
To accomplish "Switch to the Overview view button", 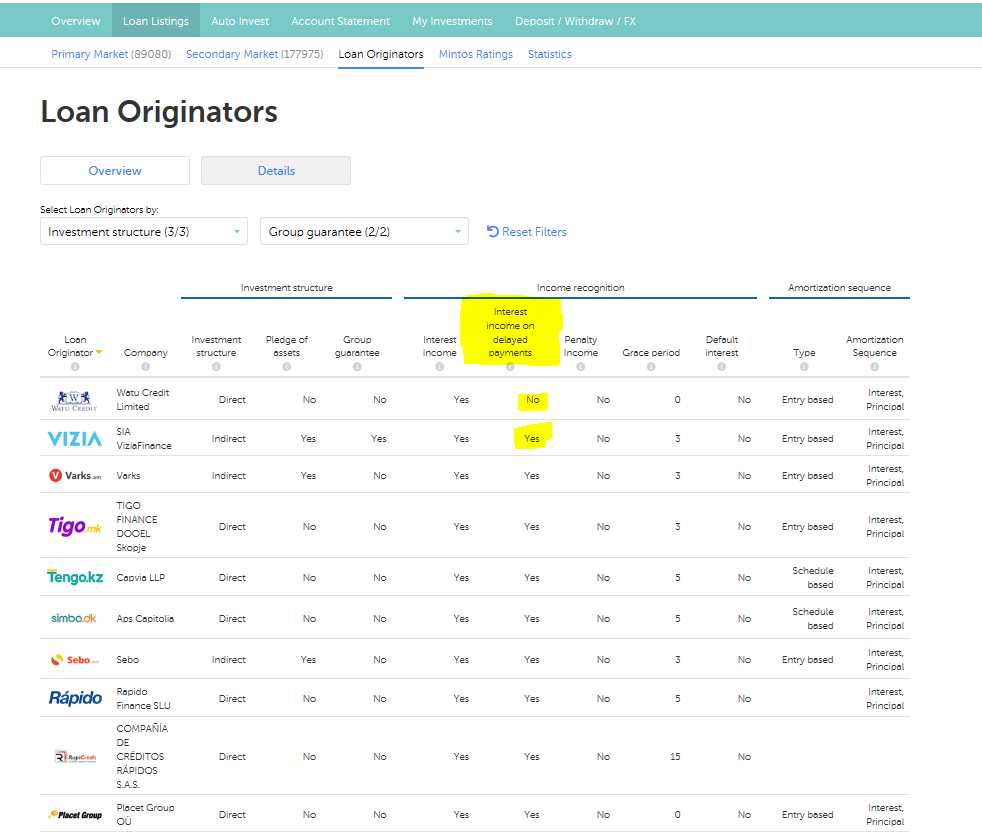I will tap(115, 171).
